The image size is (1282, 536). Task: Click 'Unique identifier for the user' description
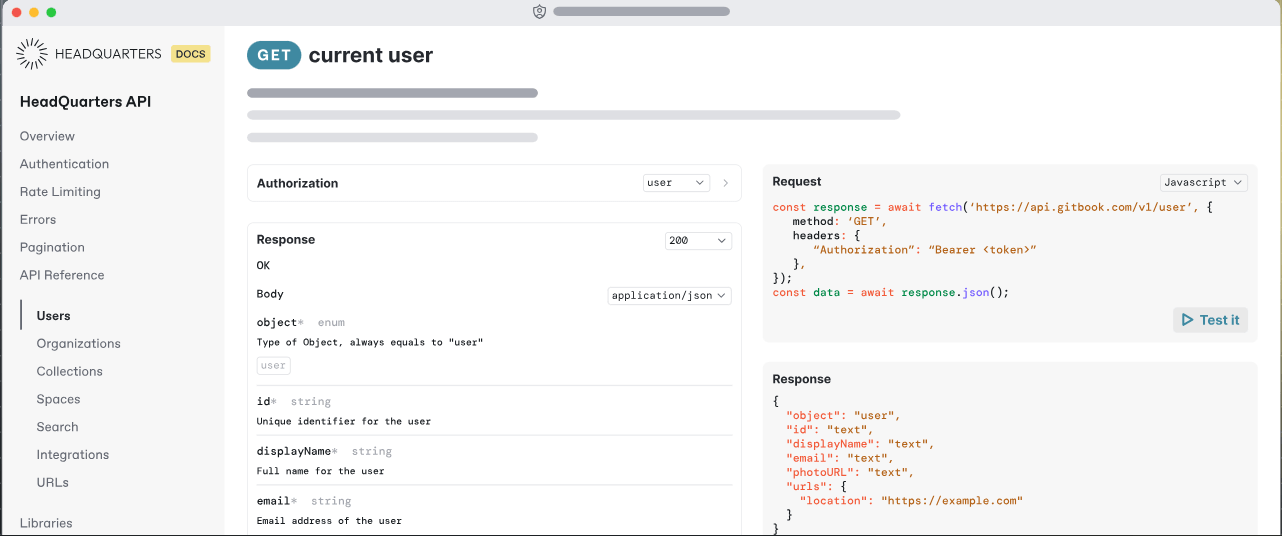(344, 421)
